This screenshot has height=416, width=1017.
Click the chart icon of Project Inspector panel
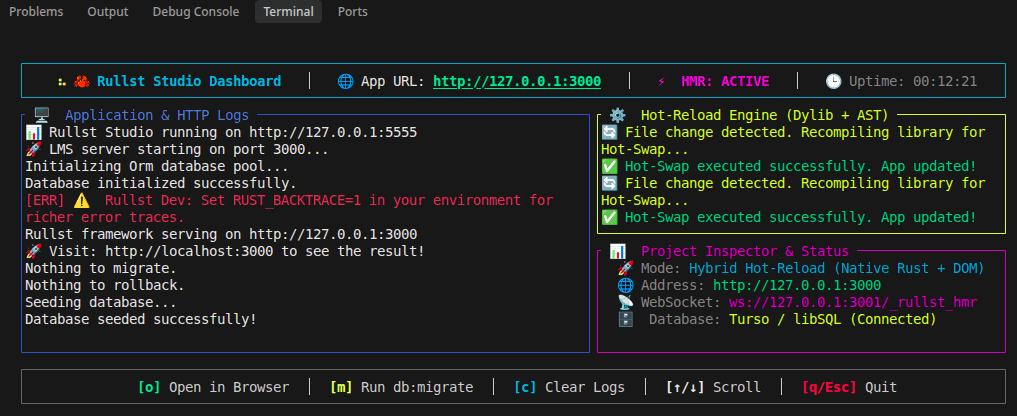point(617,251)
